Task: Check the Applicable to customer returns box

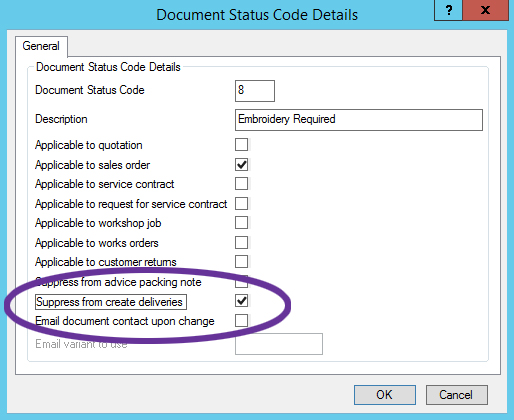Action: (x=241, y=262)
